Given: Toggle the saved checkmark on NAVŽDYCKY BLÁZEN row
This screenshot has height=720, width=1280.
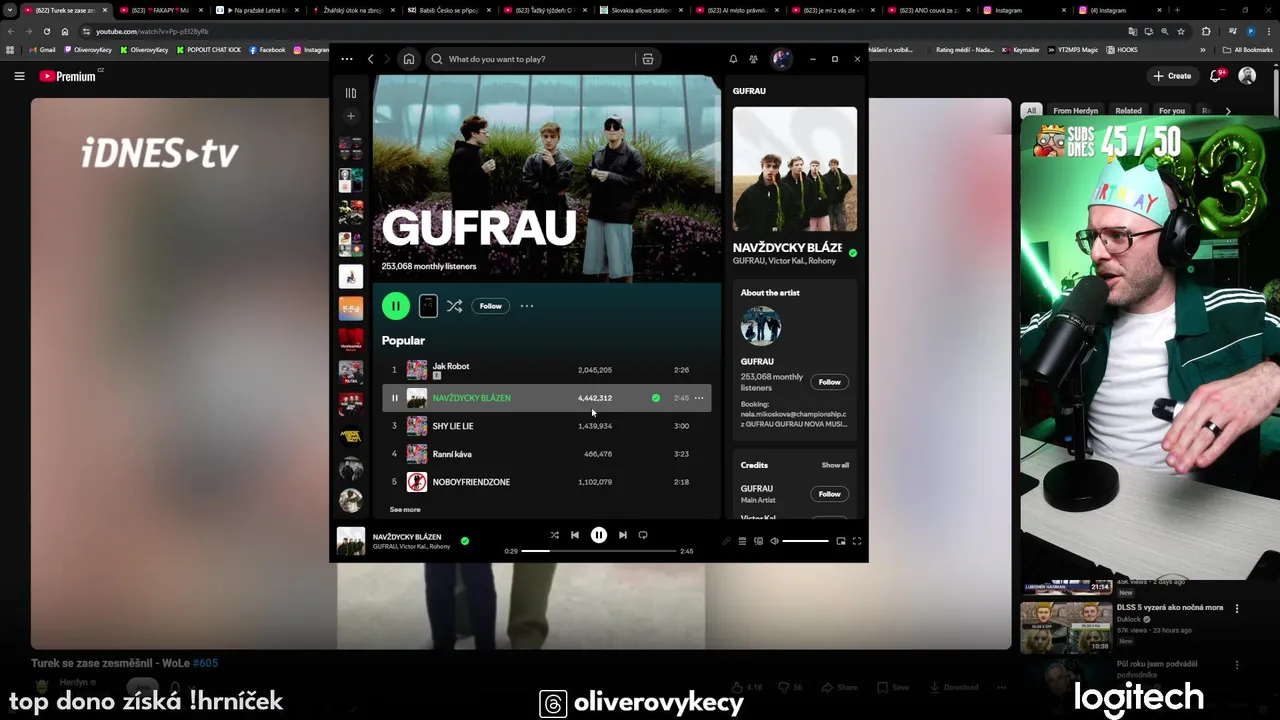Looking at the screenshot, I should (x=656, y=398).
